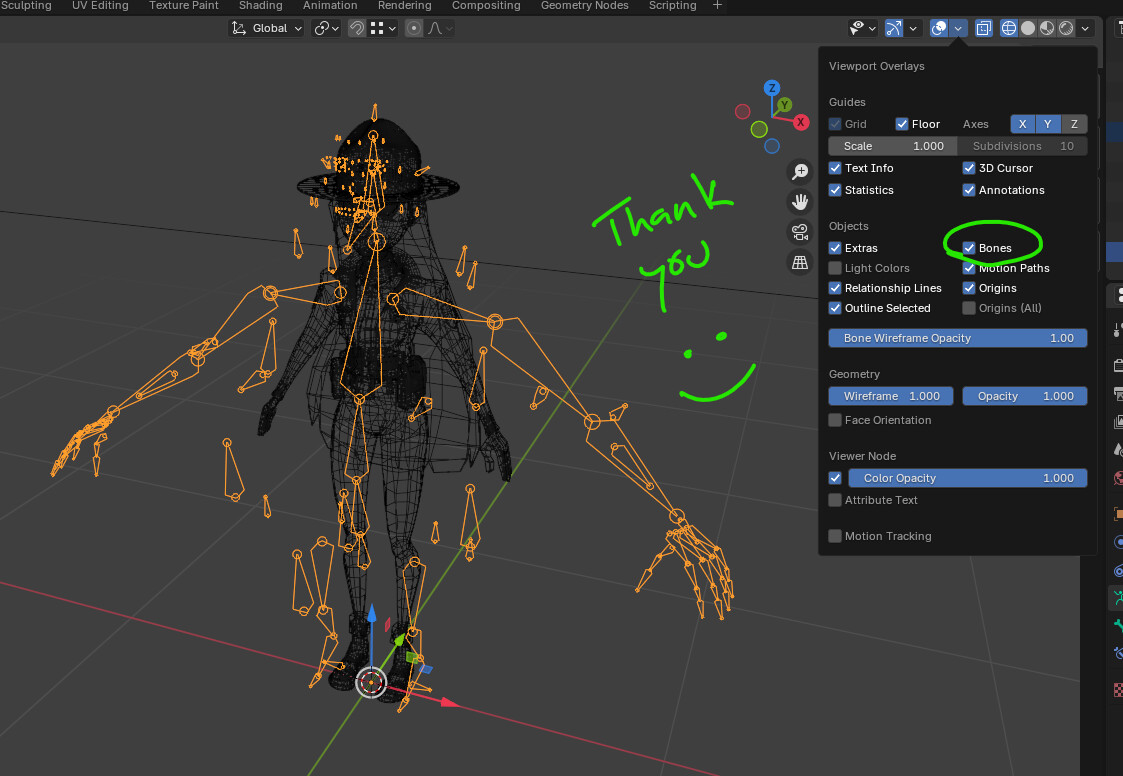Toggle proportional editing icon

413,28
